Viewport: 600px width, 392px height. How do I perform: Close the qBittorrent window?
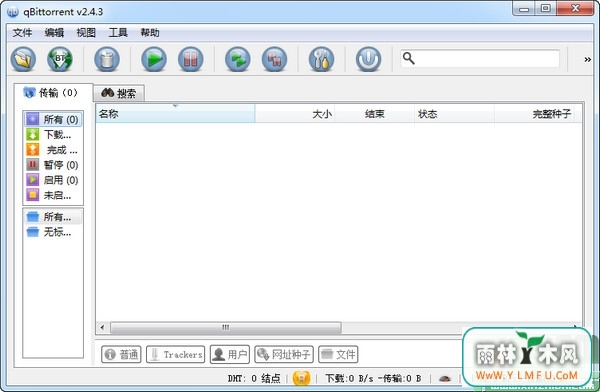pos(575,8)
